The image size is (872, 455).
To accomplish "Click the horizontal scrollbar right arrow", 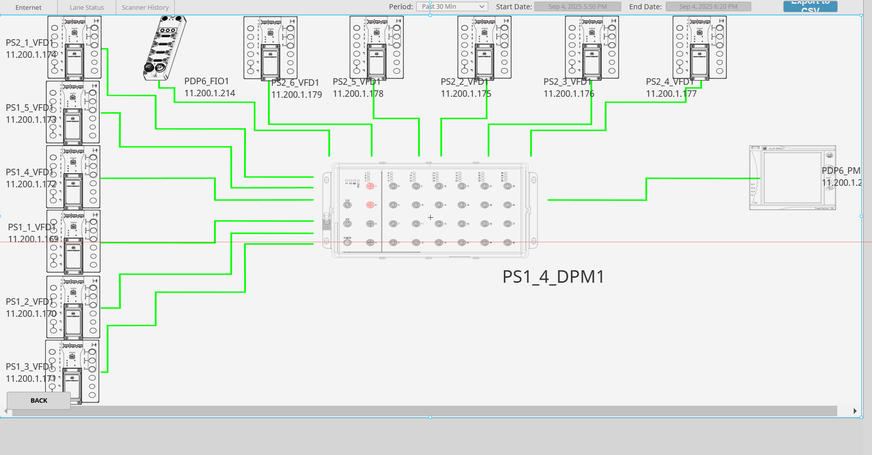I will [x=855, y=411].
